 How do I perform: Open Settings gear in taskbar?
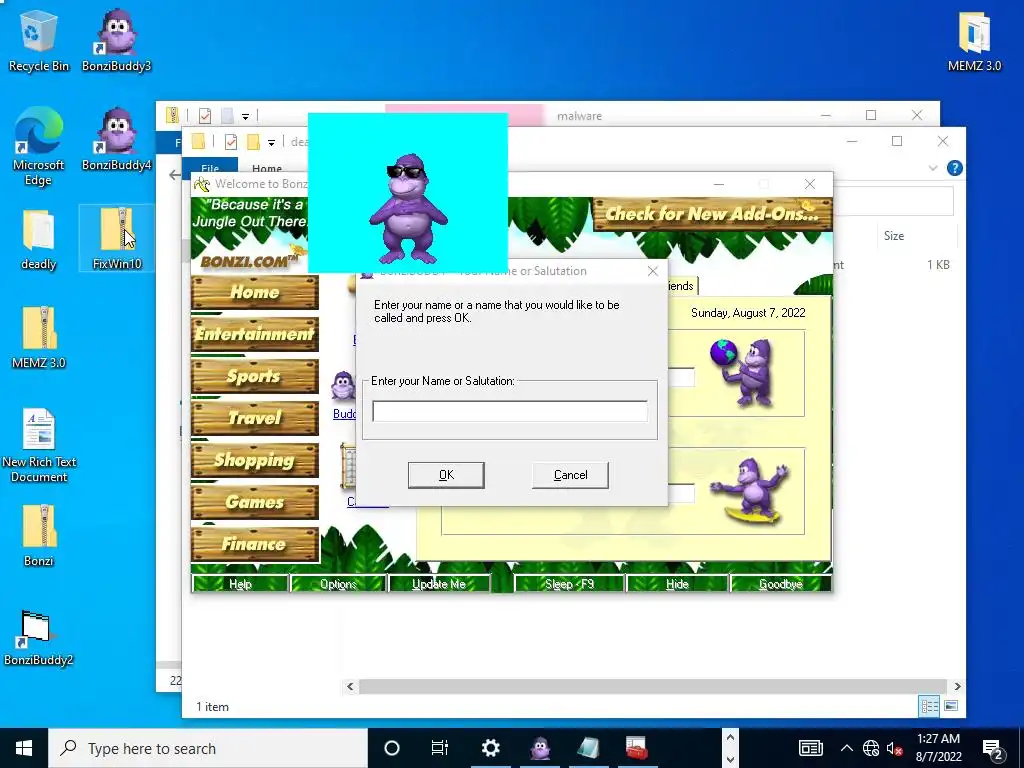[490, 748]
